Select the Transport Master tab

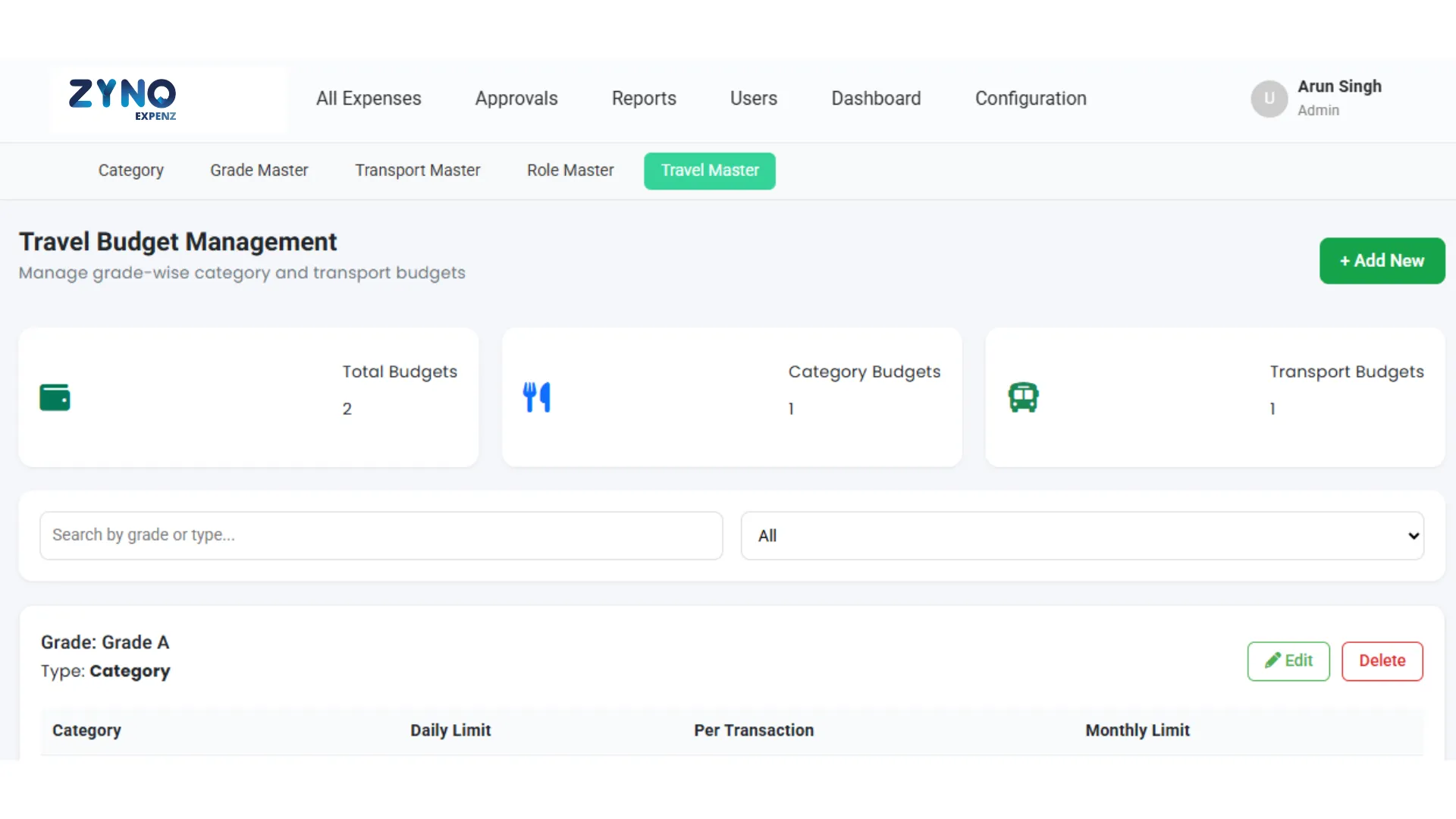(417, 171)
